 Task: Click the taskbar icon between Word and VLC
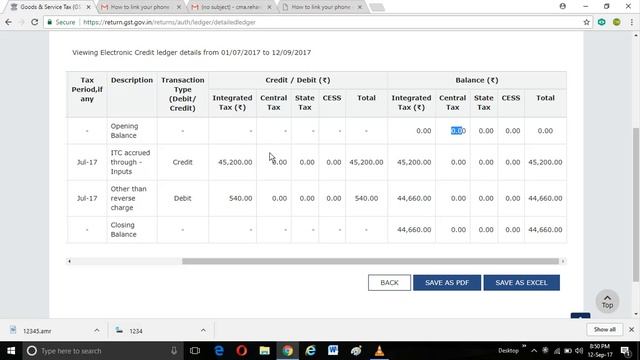click(356, 351)
